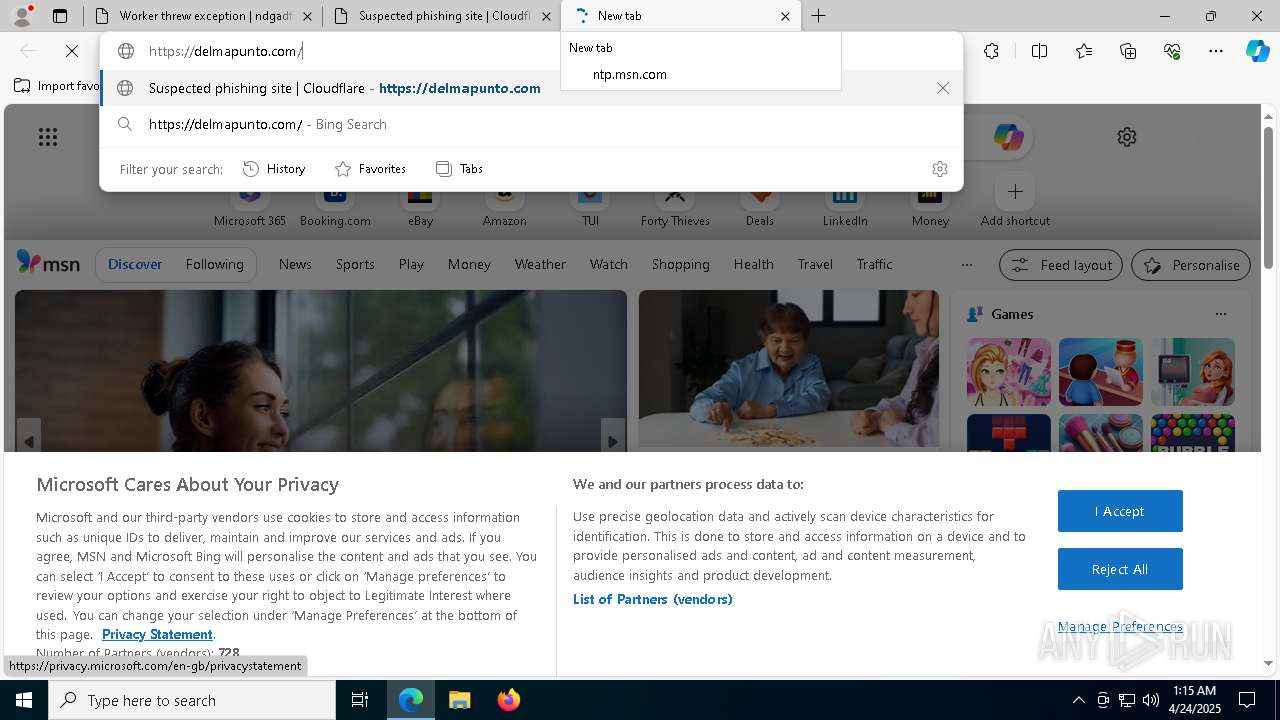Viewport: 1280px width, 720px height.
Task: Select the Bing Search suggestion row
Action: pos(531,124)
